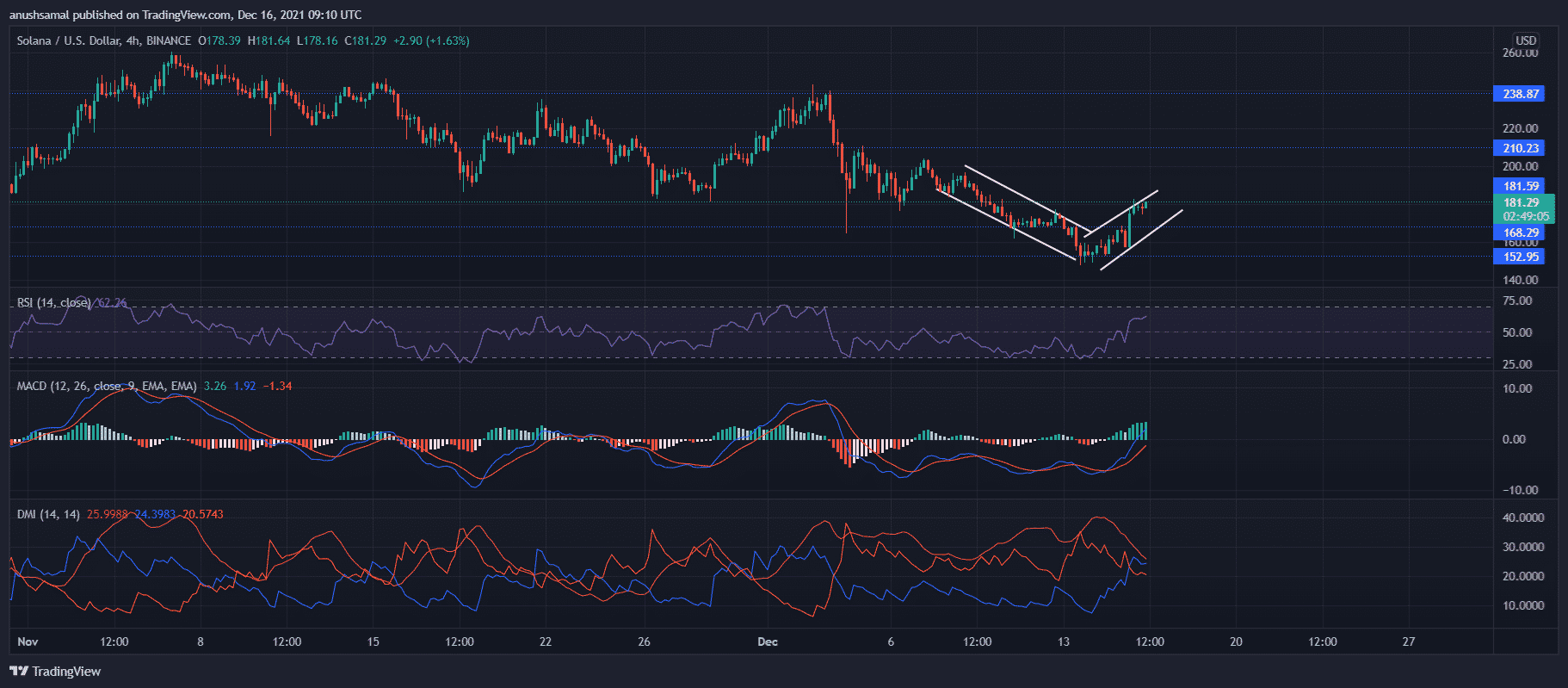Click the 'Dec' marker on the time axis

767,642
